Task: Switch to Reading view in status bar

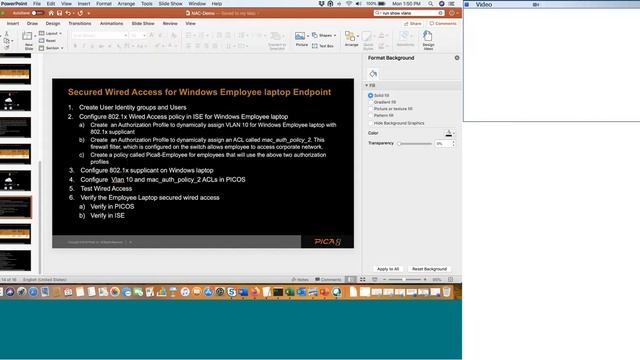Action: tap(374, 280)
